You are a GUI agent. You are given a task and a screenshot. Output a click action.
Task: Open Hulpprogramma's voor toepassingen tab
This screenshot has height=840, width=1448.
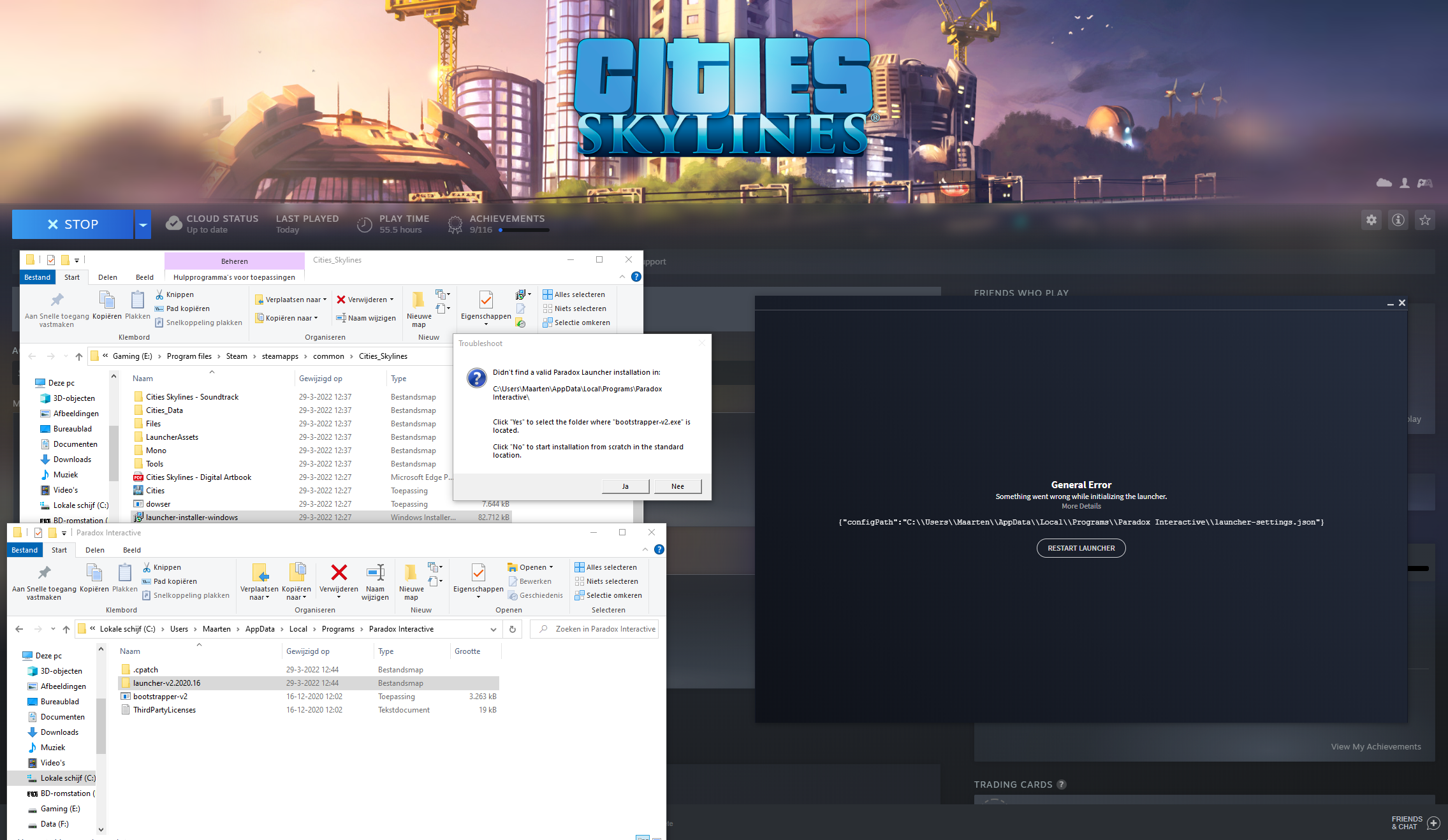[234, 277]
